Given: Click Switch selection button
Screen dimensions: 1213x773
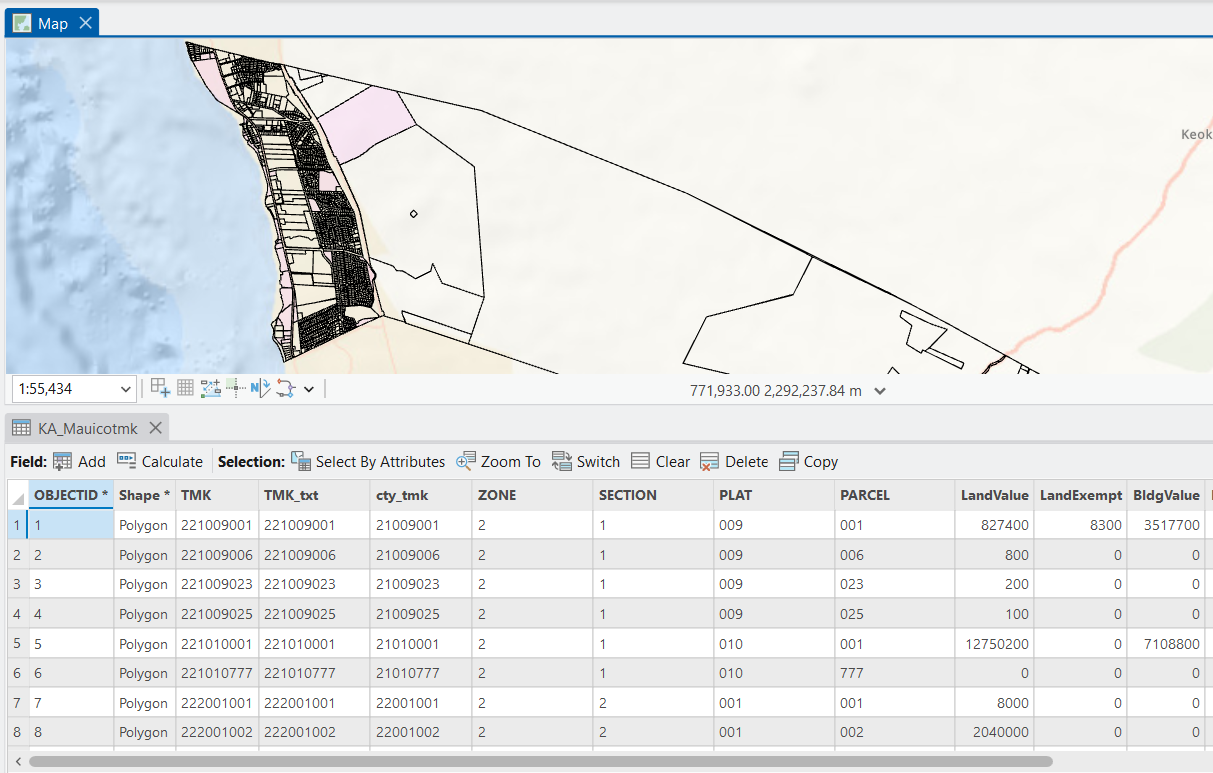Looking at the screenshot, I should coord(586,461).
